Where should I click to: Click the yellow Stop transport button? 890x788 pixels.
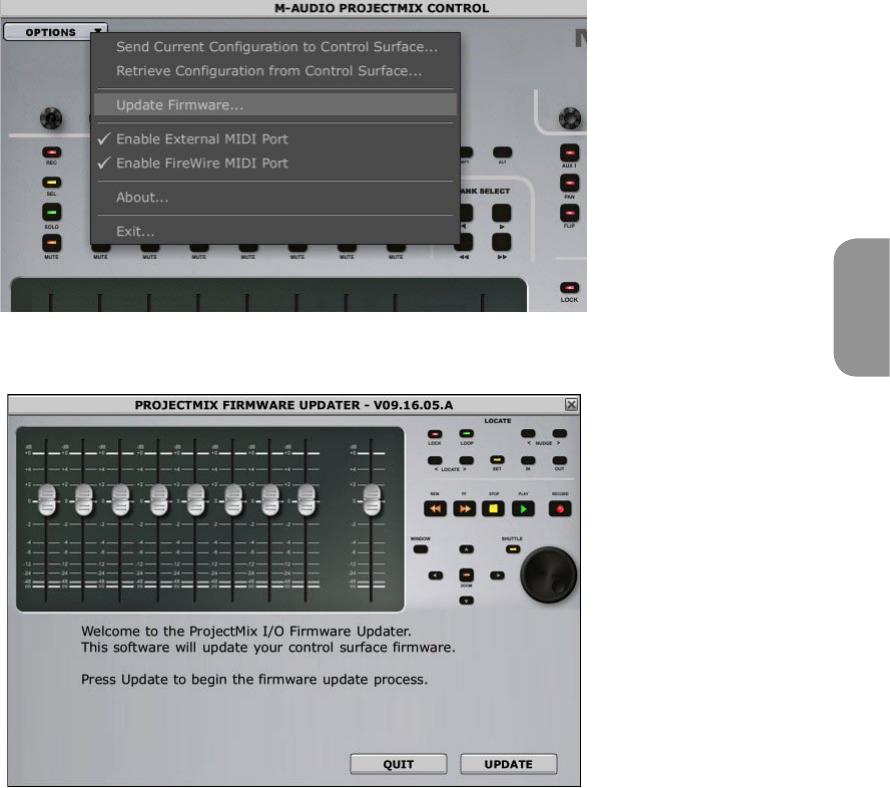(x=495, y=507)
